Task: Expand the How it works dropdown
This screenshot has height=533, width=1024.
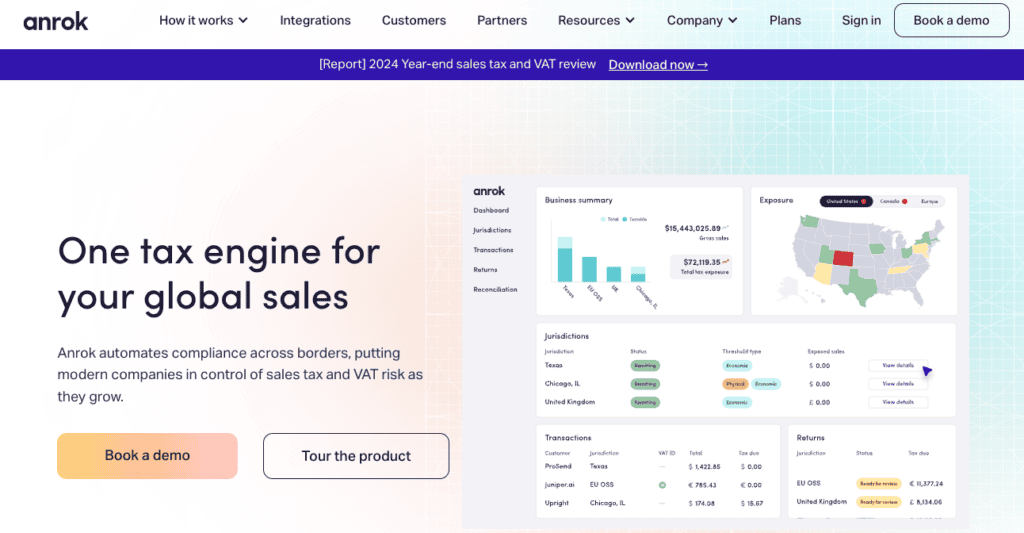Action: click(x=203, y=20)
